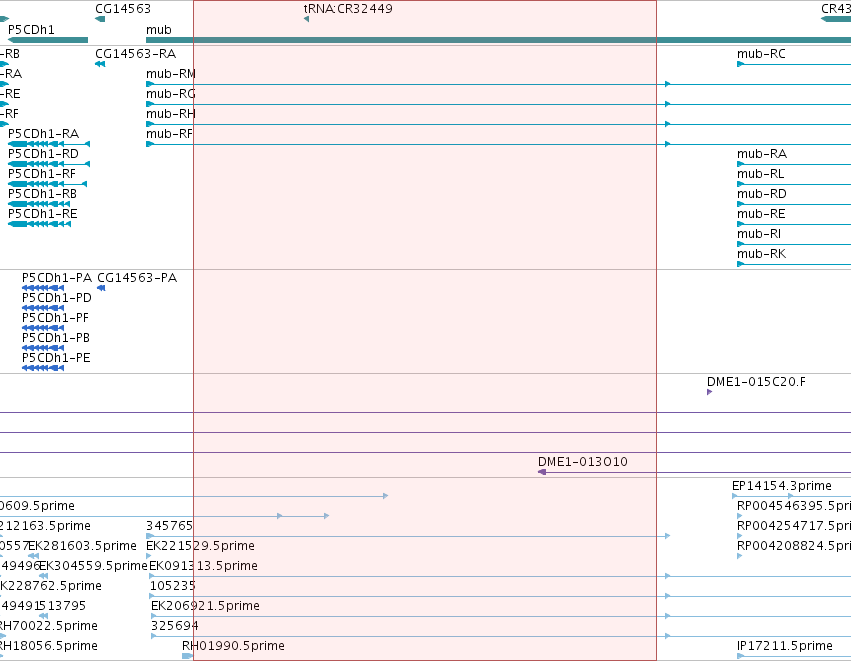The width and height of the screenshot is (851, 661).
Task: Click EST EK221529.5prime
Action: tap(200, 546)
